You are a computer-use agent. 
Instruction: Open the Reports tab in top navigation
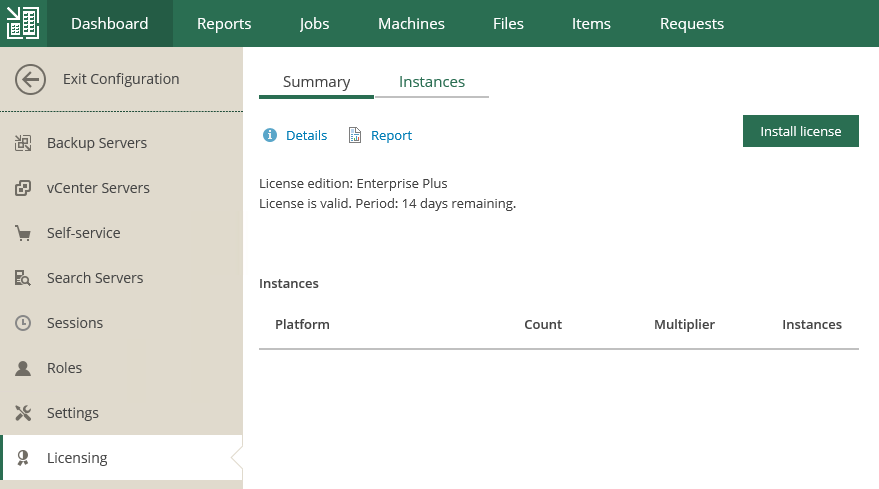224,23
